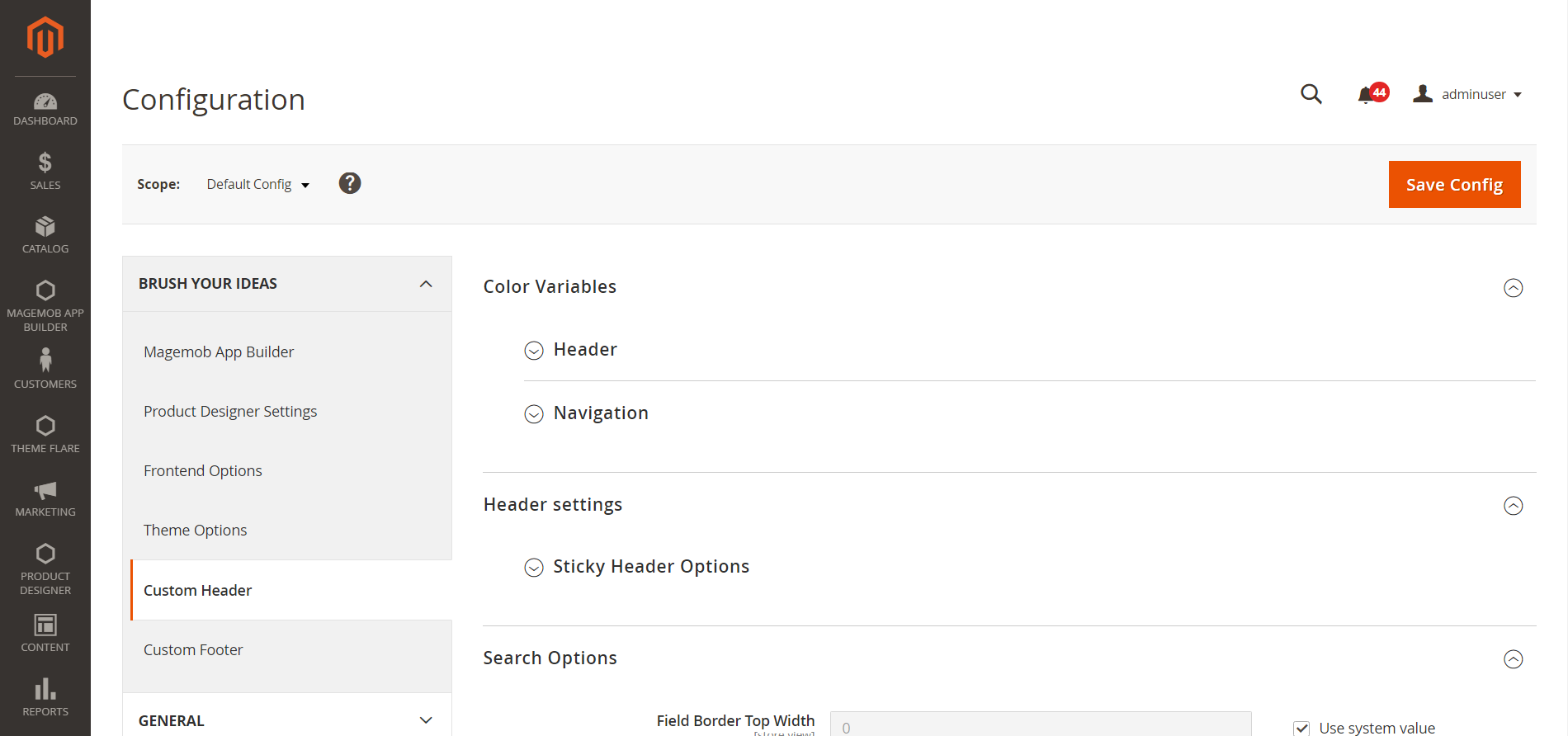The width and height of the screenshot is (1568, 736).
Task: Click the Save Config button
Action: [1454, 185]
